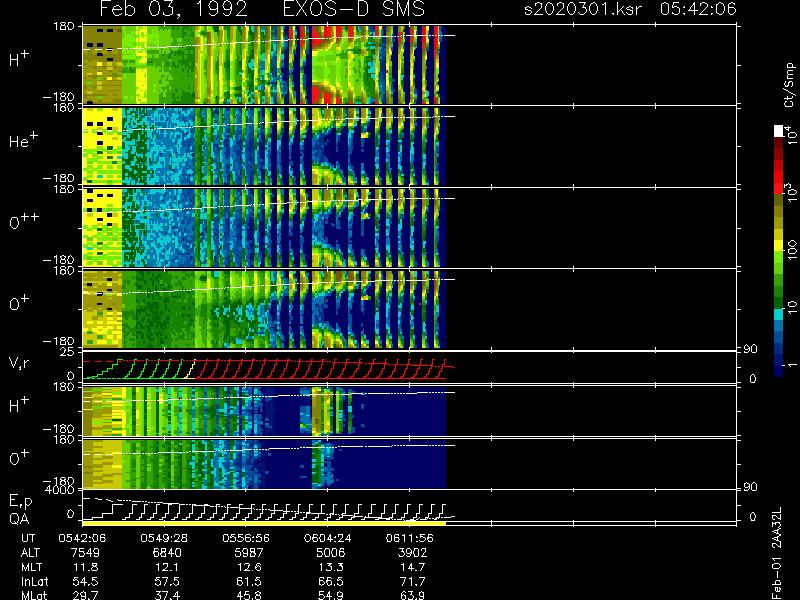Select the ALT value "5987"
The image size is (800, 600).
pyautogui.click(x=249, y=553)
